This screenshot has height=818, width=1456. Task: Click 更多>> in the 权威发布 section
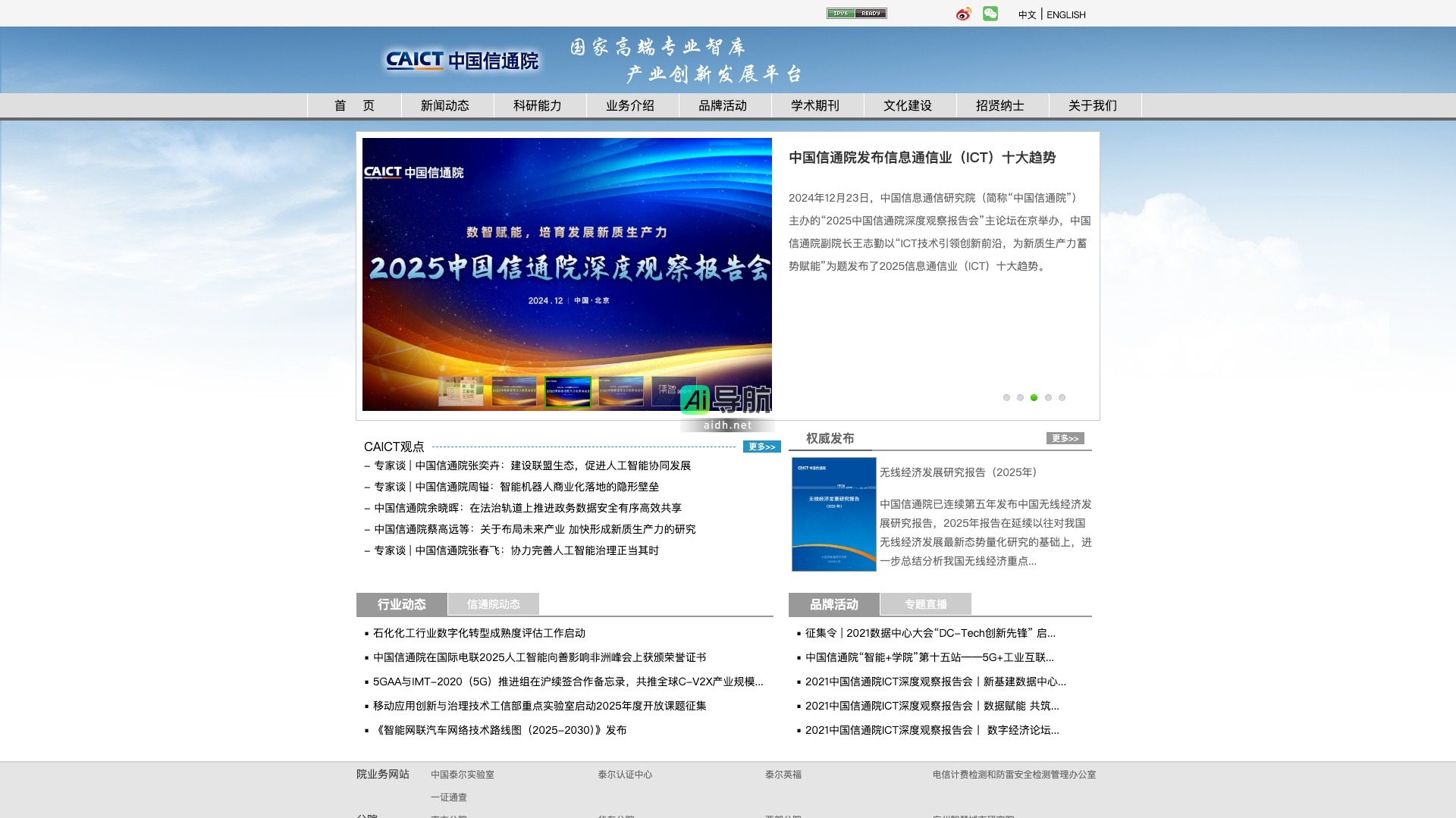(1066, 437)
